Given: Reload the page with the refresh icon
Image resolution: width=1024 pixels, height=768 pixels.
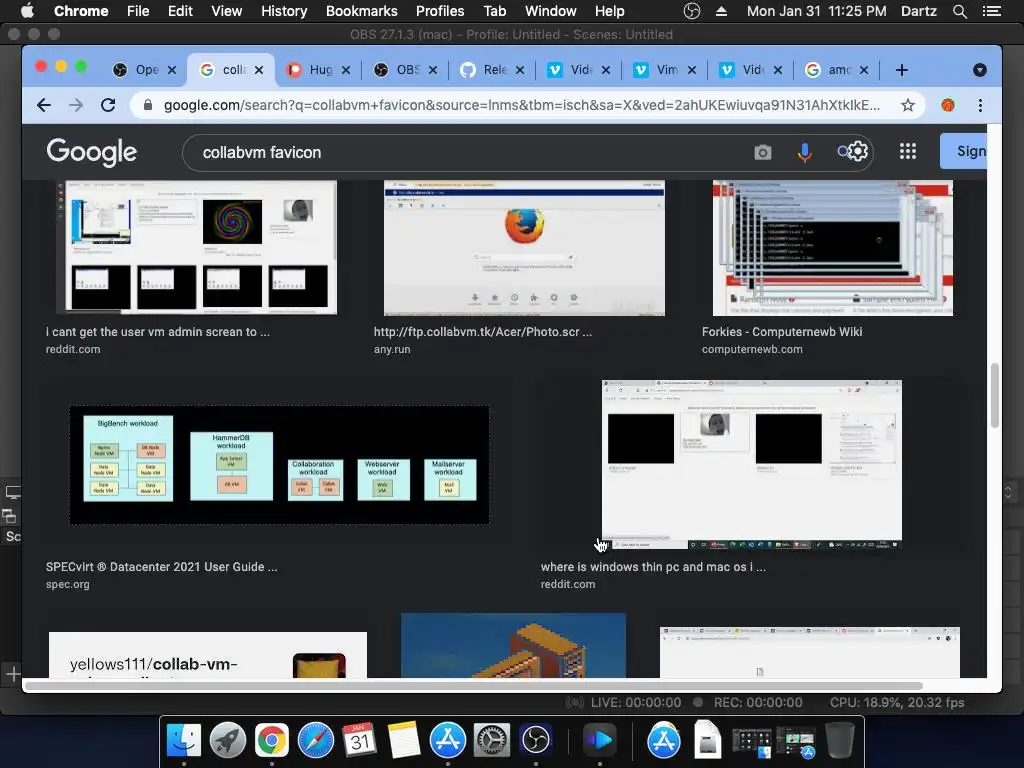Looking at the screenshot, I should (x=108, y=105).
